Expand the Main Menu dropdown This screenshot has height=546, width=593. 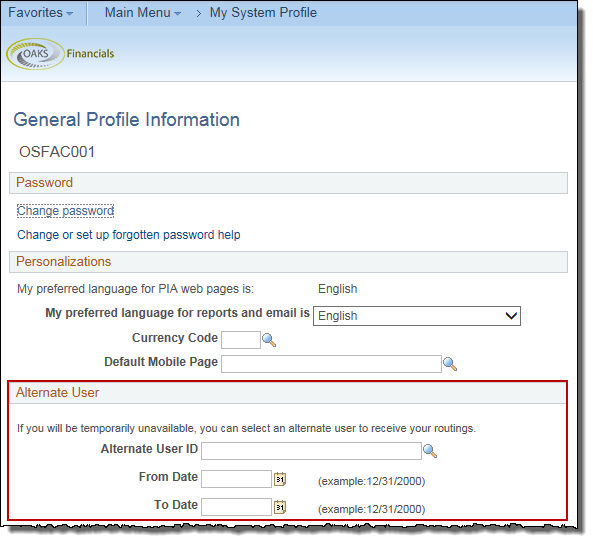[x=143, y=13]
